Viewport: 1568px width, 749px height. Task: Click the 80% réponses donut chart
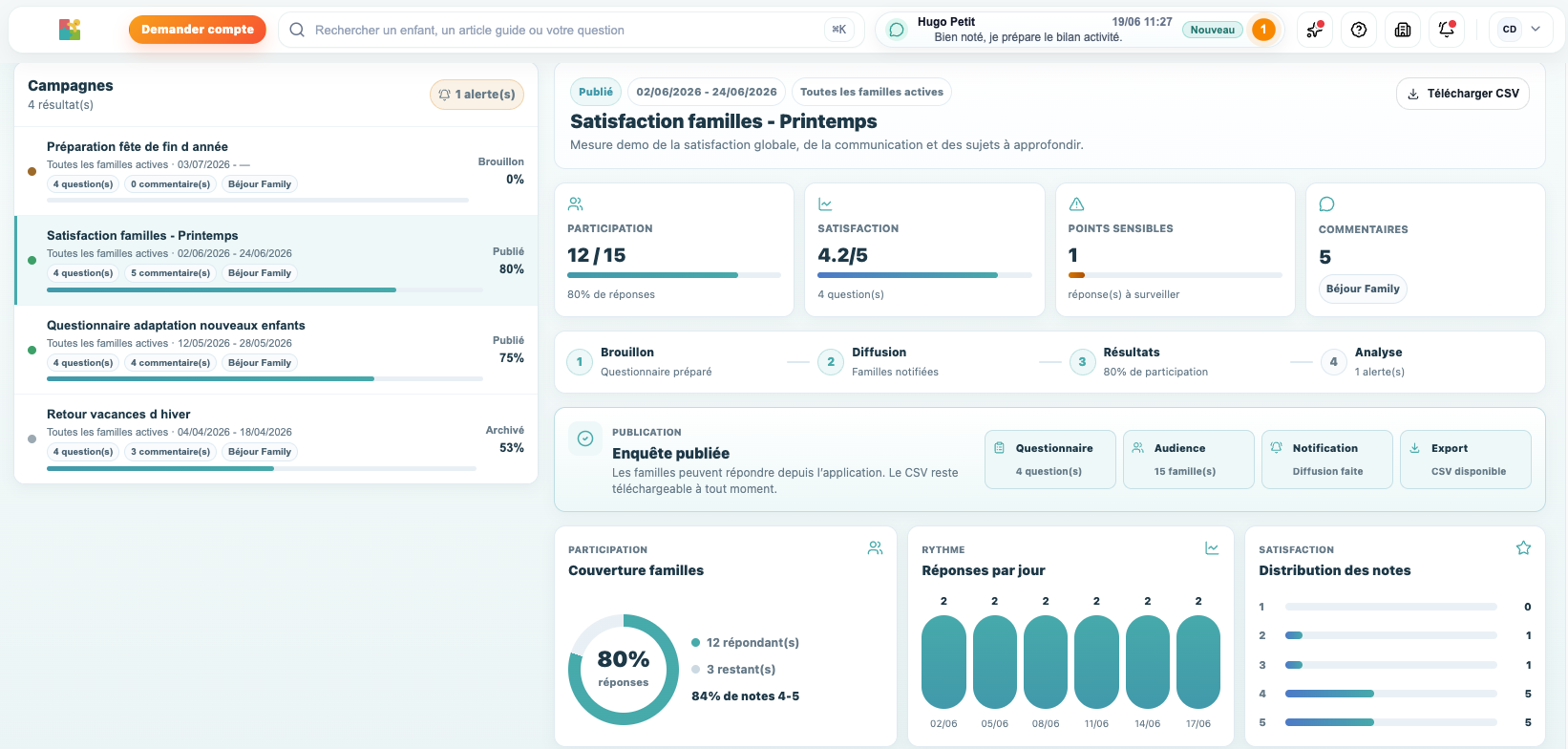coord(624,670)
